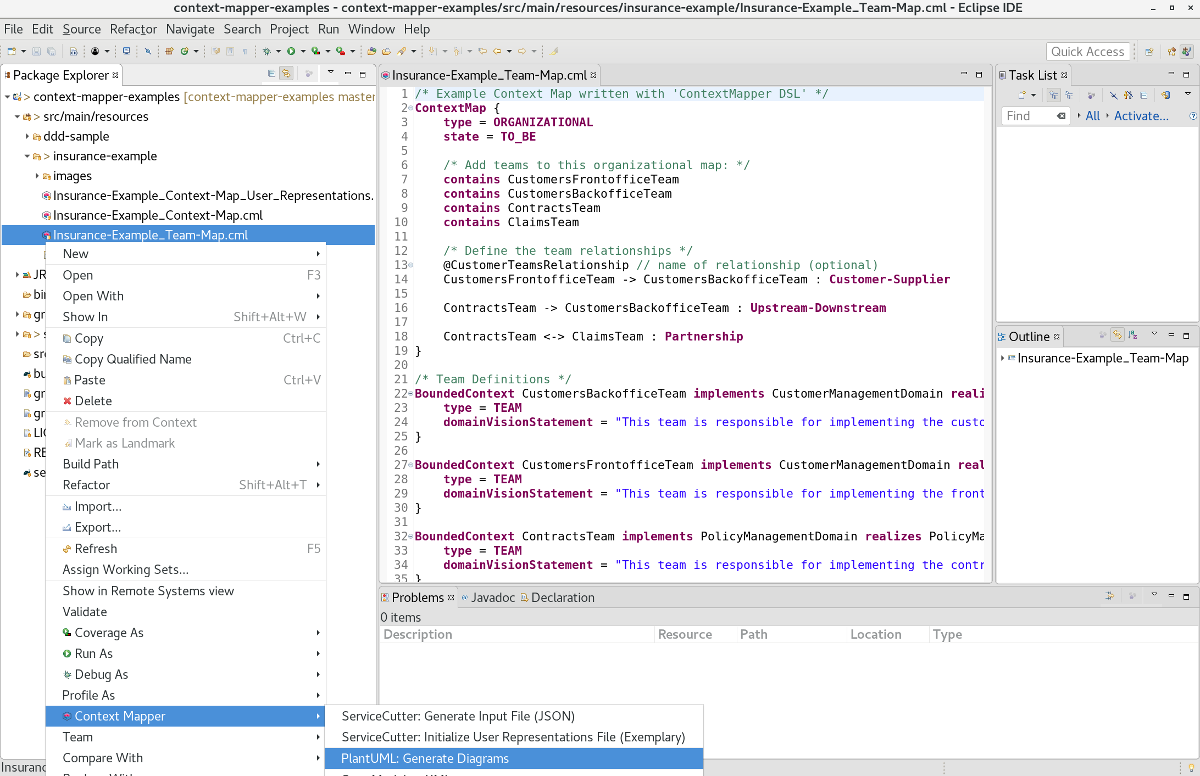The height and width of the screenshot is (776, 1200).
Task: Maximize the editor area
Action: click(979, 74)
